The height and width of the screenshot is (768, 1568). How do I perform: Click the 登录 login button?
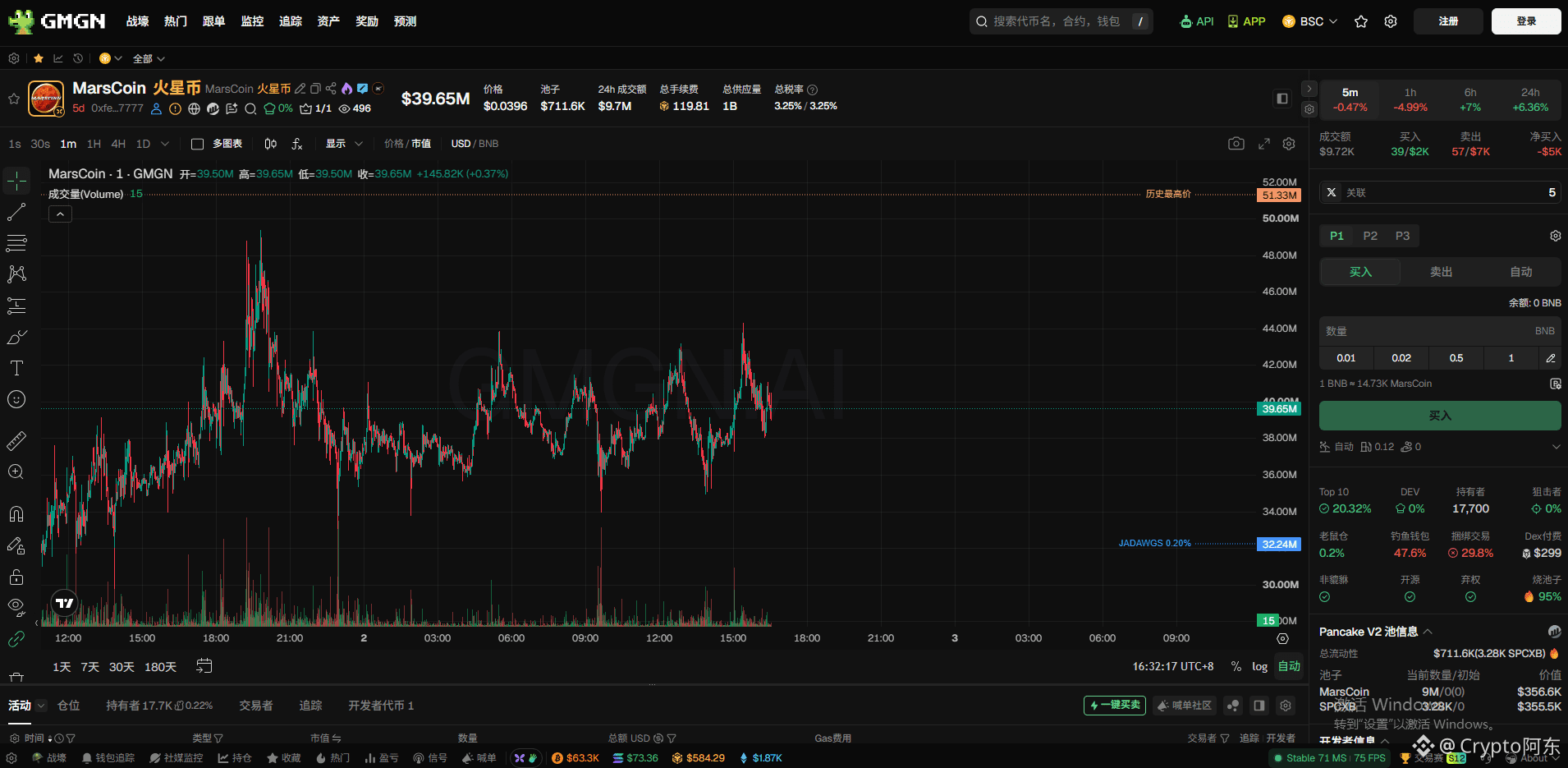1526,21
